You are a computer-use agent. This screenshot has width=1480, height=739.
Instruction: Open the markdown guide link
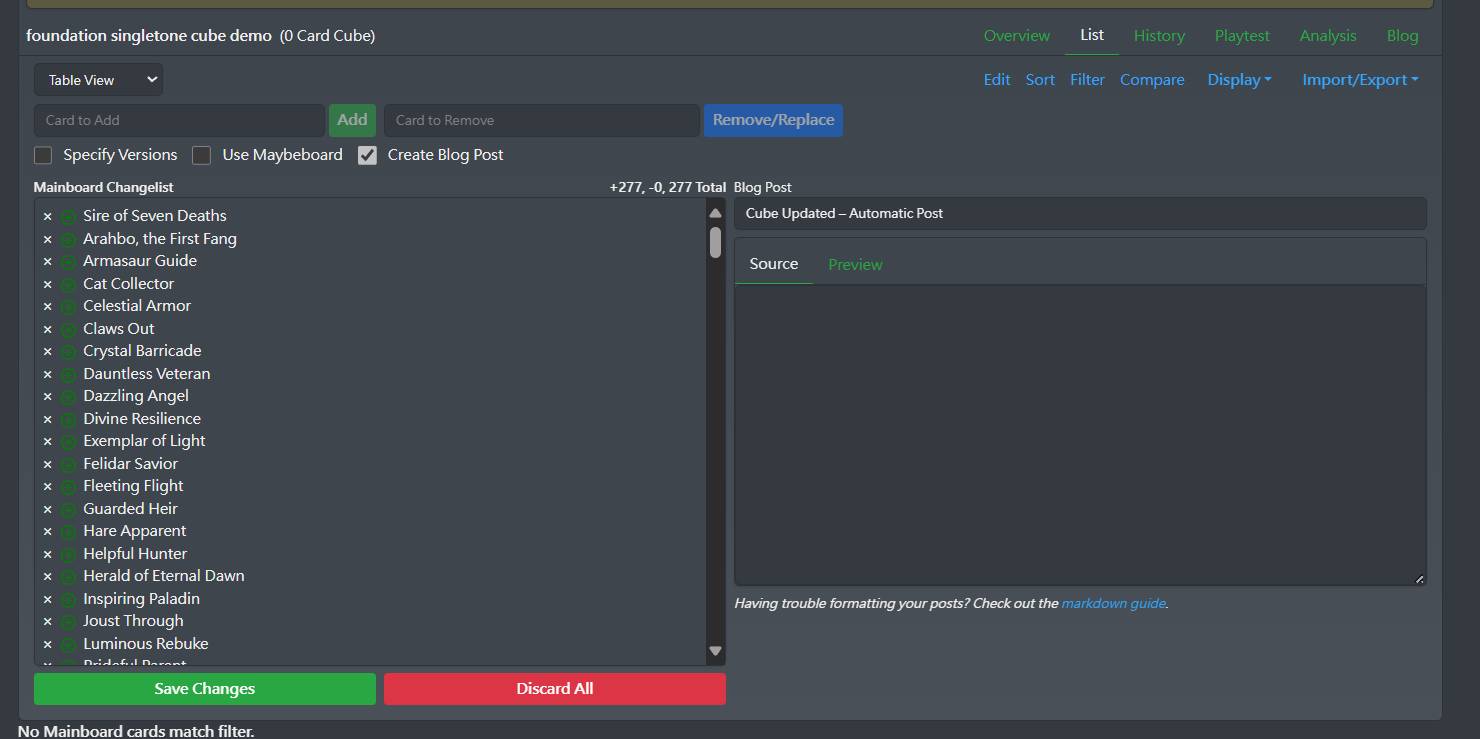point(1113,604)
